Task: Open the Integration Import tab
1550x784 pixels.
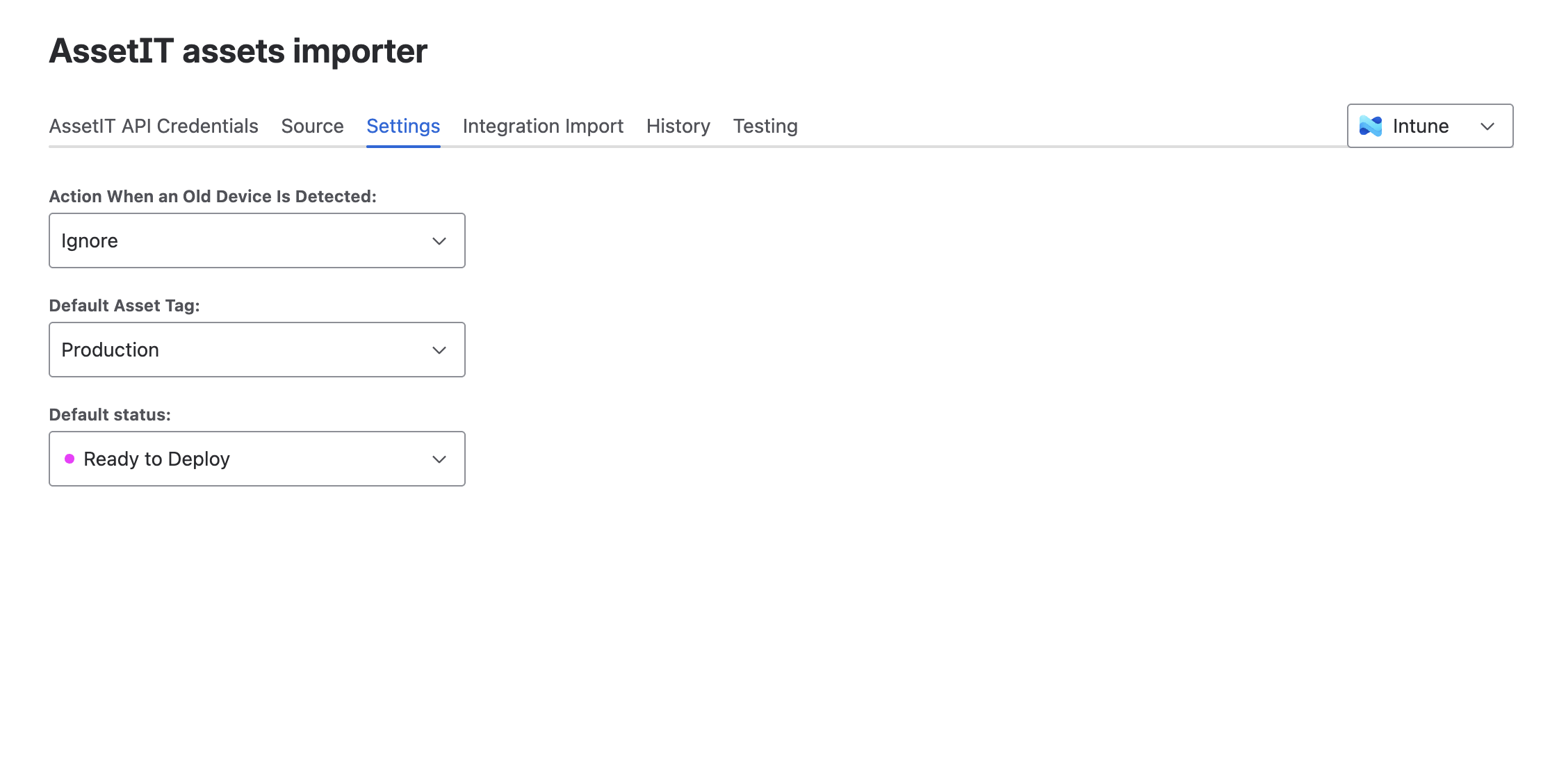Action: (543, 126)
